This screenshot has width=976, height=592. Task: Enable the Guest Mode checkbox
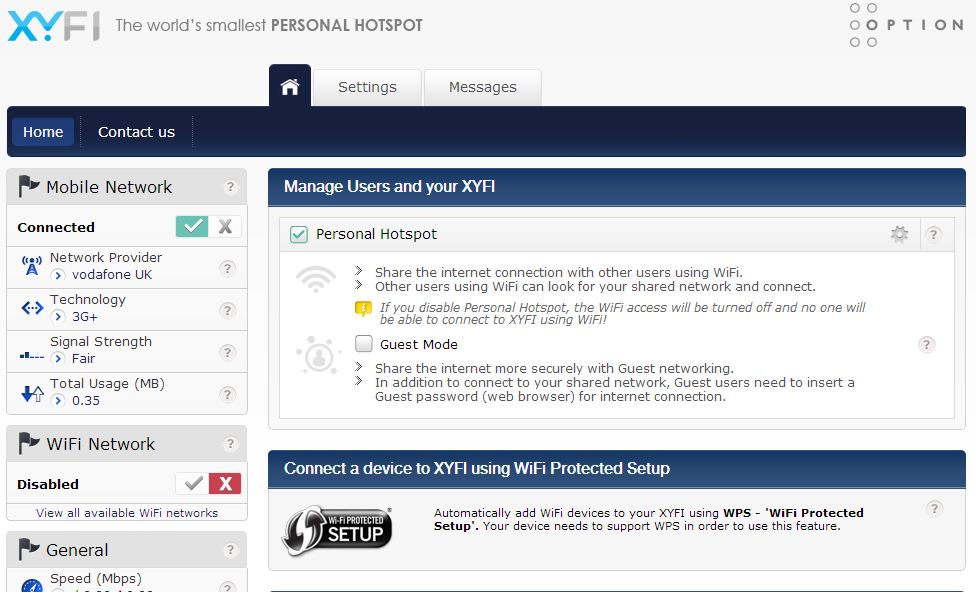pos(364,344)
